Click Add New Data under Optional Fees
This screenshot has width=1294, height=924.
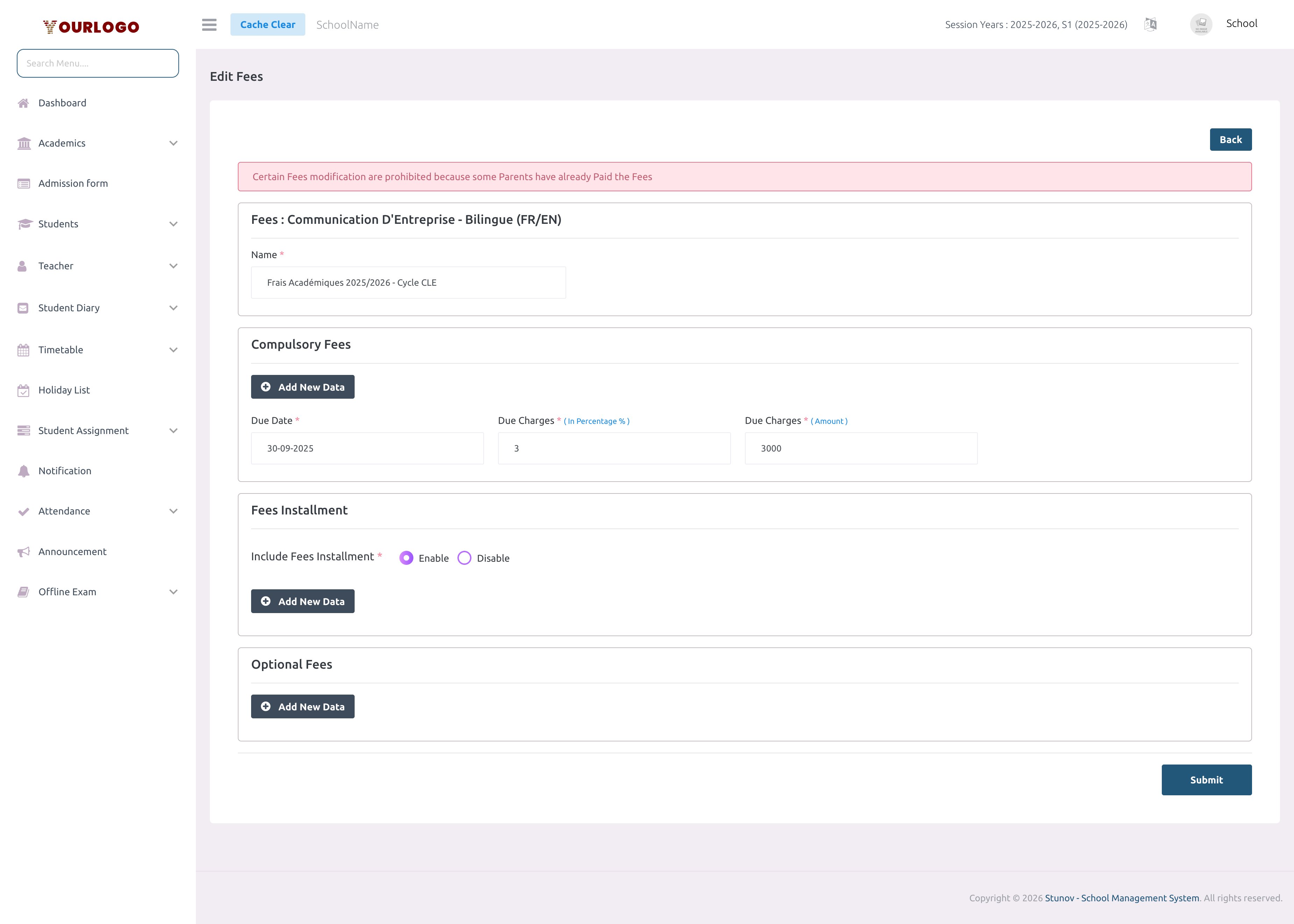pyautogui.click(x=303, y=706)
